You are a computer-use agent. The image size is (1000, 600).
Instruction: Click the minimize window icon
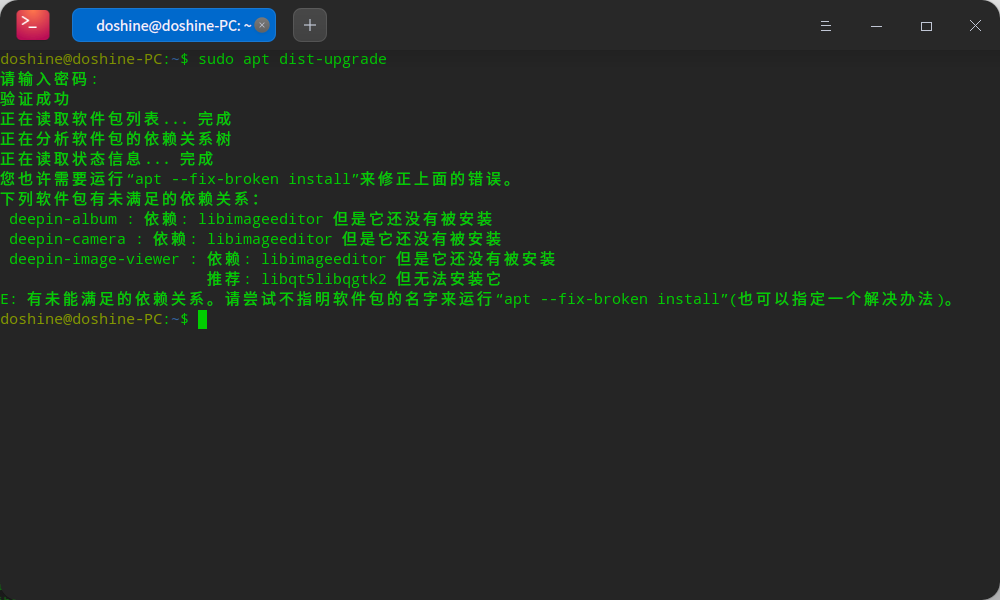(875, 25)
